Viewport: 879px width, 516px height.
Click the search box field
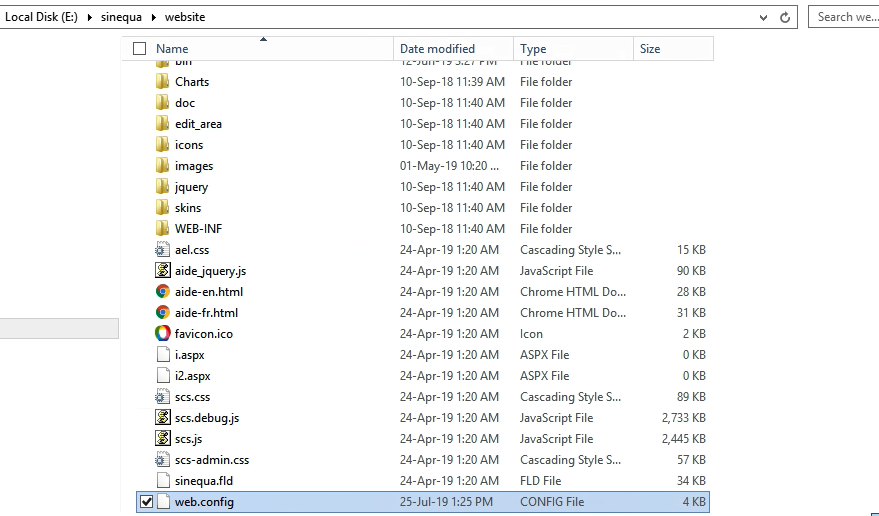pyautogui.click(x=845, y=17)
